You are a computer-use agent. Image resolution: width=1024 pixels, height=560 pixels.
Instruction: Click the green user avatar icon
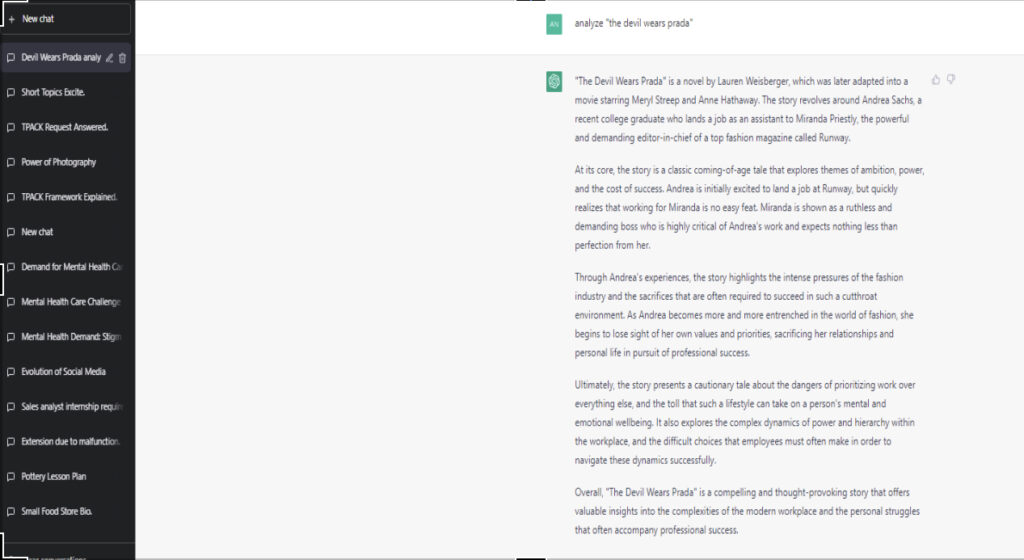click(554, 24)
